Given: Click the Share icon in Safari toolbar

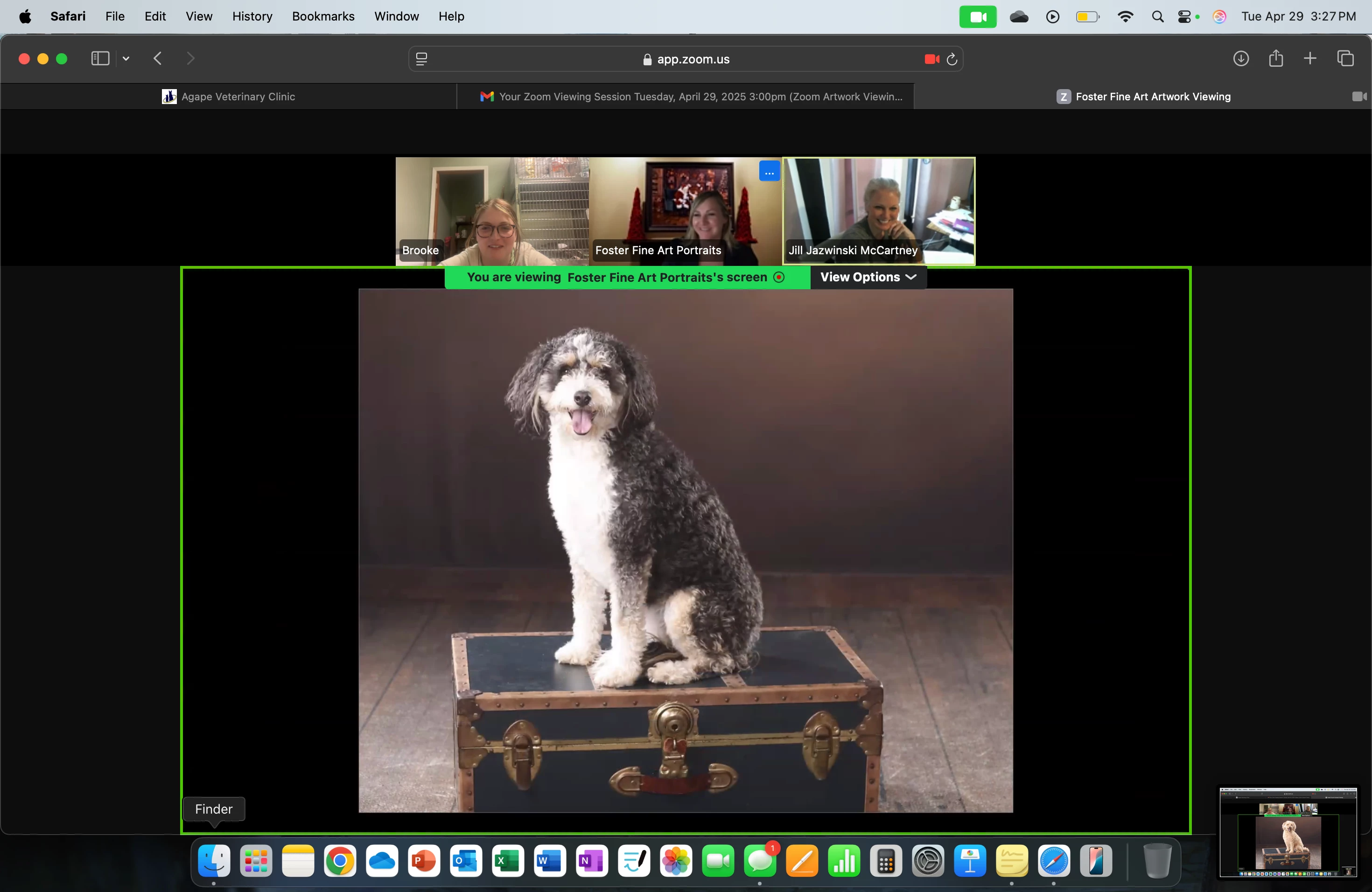Looking at the screenshot, I should 1276,58.
